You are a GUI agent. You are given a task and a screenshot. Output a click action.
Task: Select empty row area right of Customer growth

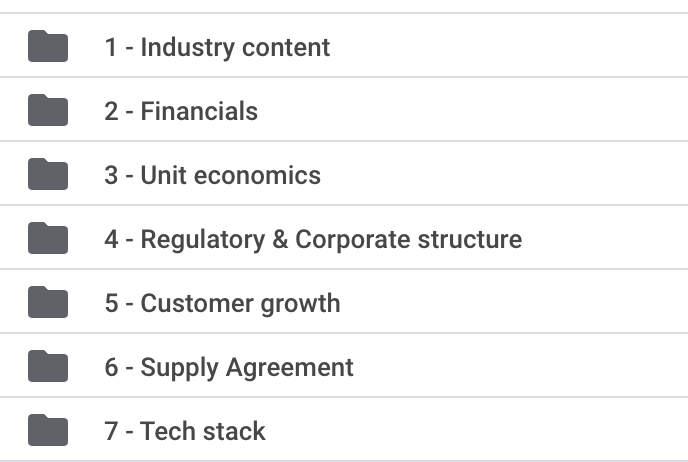[x=514, y=302]
